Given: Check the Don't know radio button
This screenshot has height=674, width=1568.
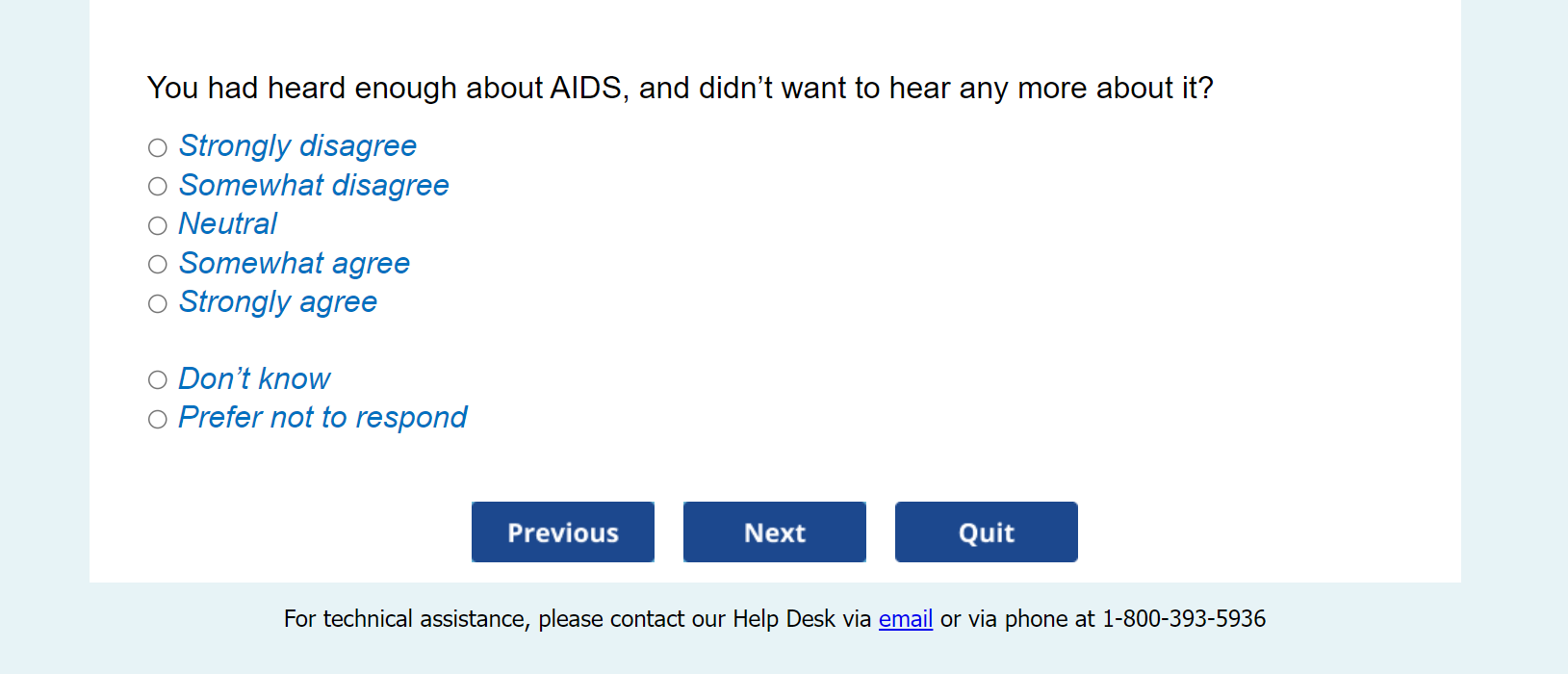Looking at the screenshot, I should point(158,380).
